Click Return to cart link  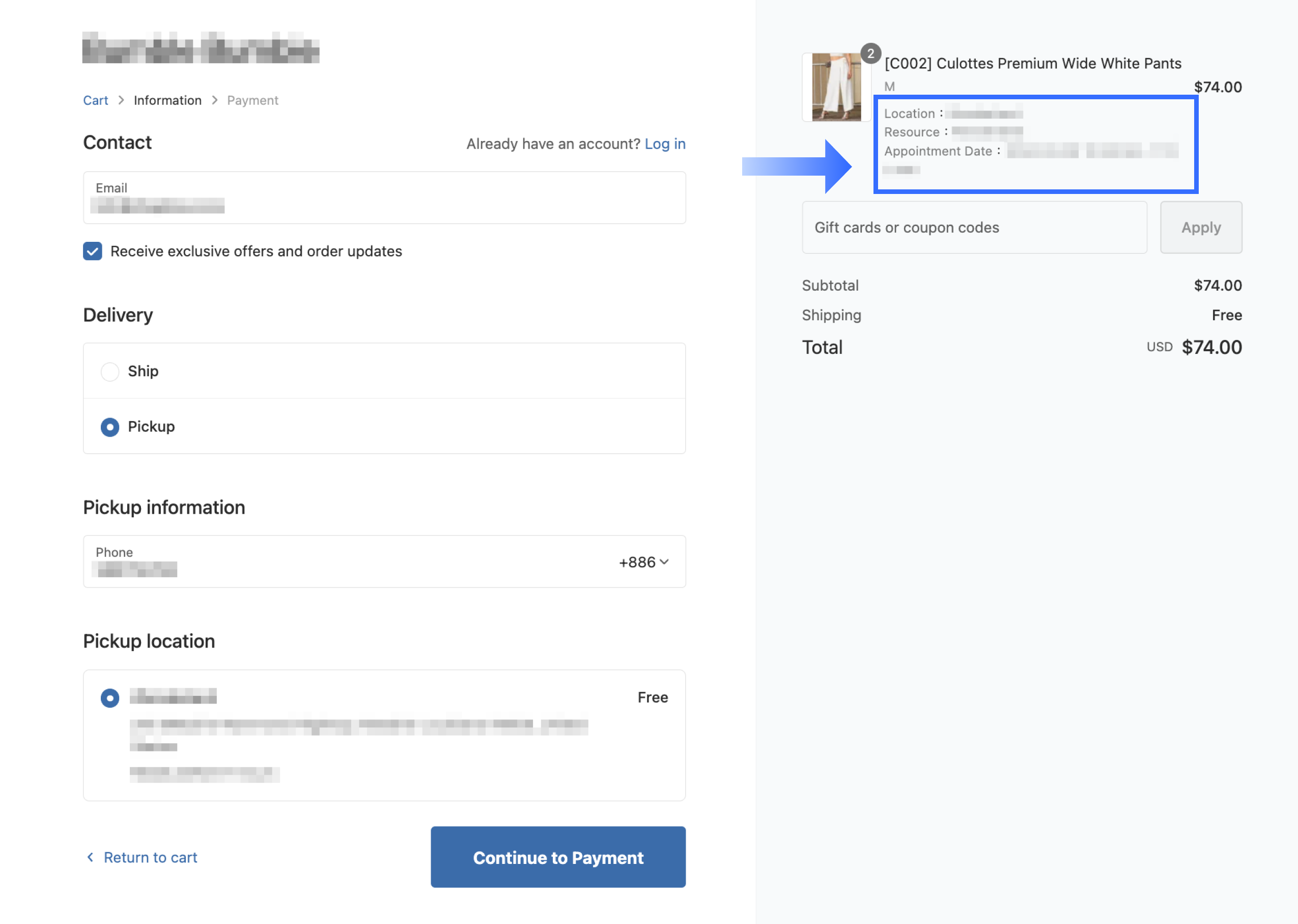[150, 857]
